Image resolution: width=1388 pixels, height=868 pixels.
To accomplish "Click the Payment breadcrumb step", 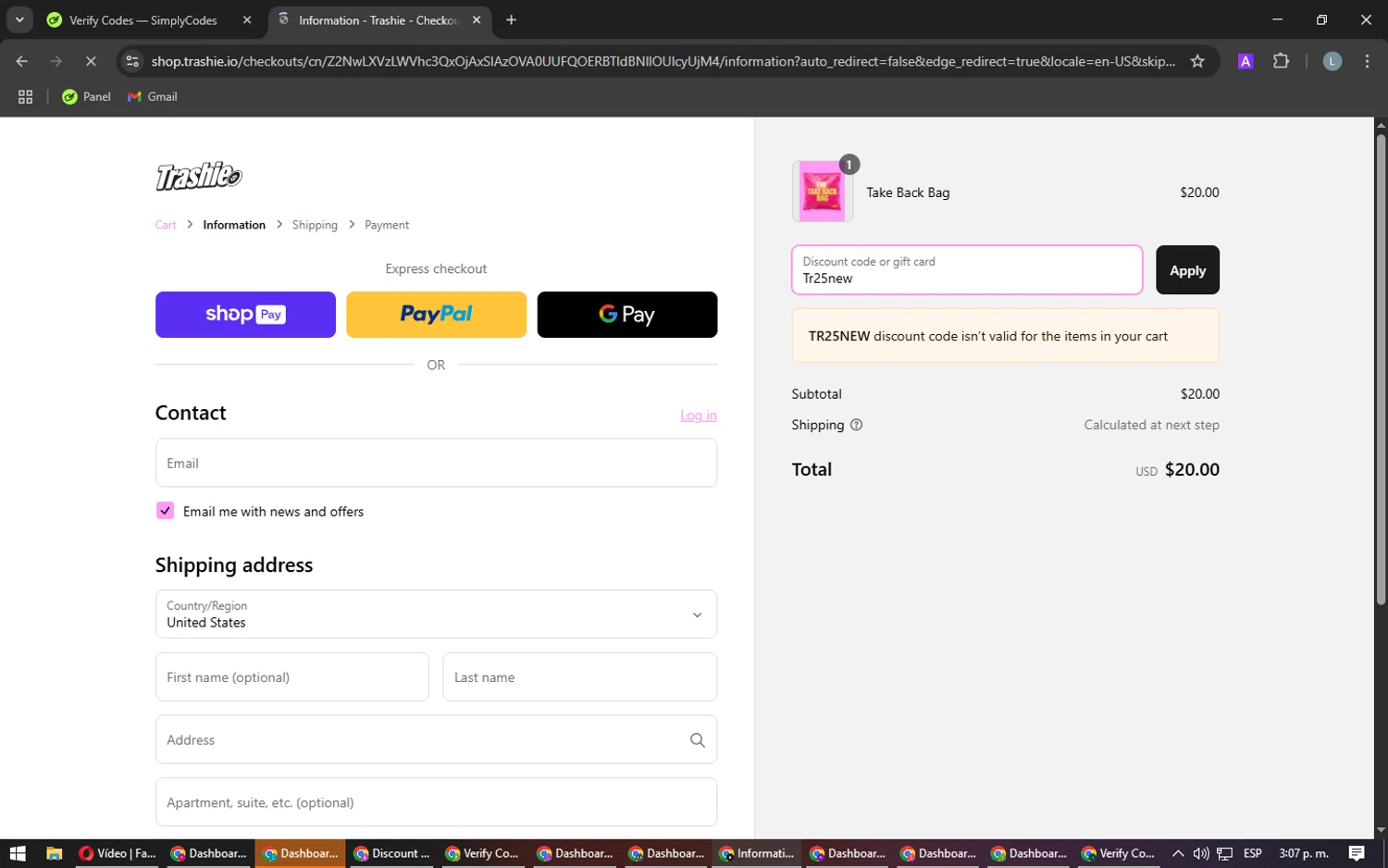I will pos(387,225).
